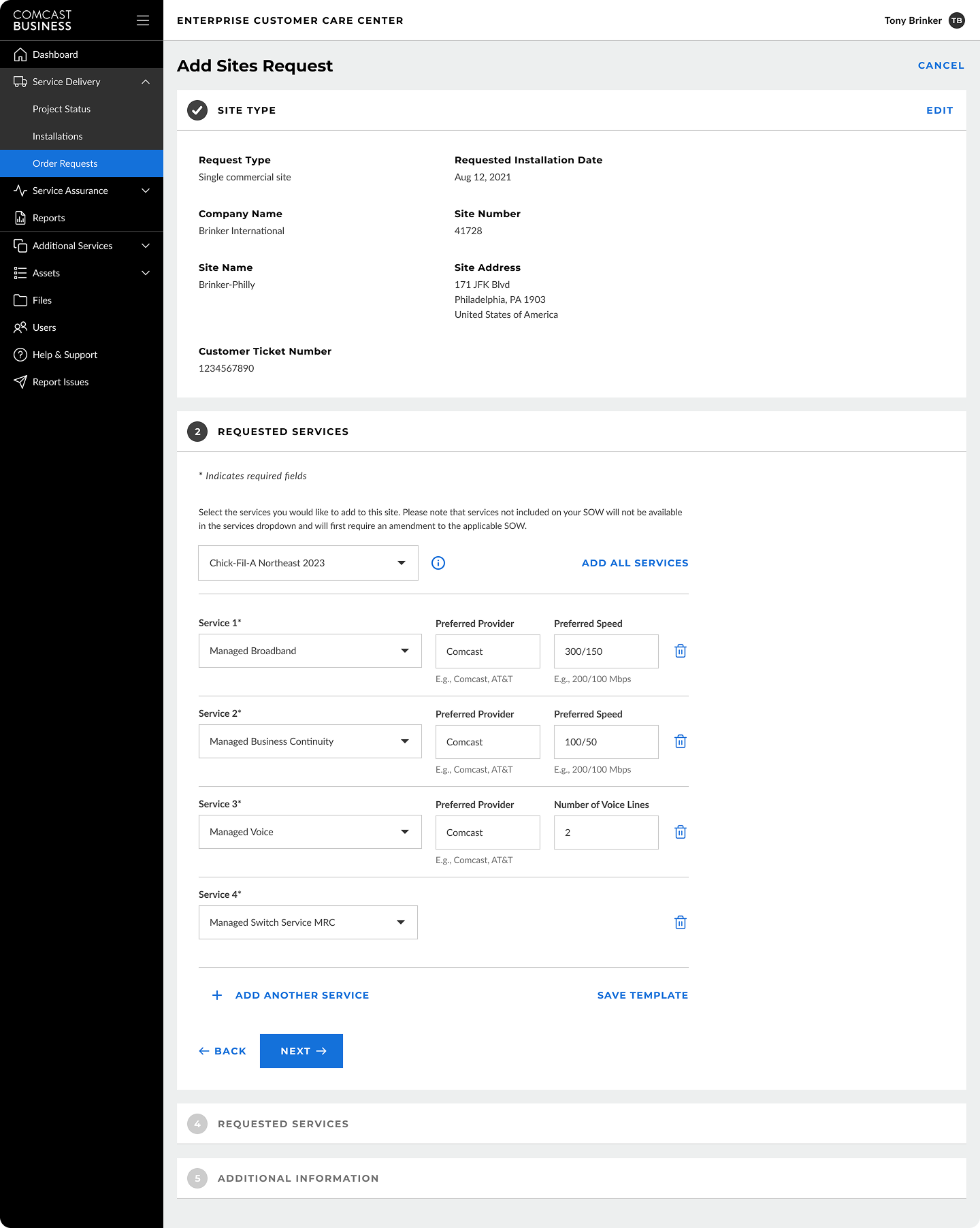Click the Help & Support question icon
The height and width of the screenshot is (1228, 980).
20,355
